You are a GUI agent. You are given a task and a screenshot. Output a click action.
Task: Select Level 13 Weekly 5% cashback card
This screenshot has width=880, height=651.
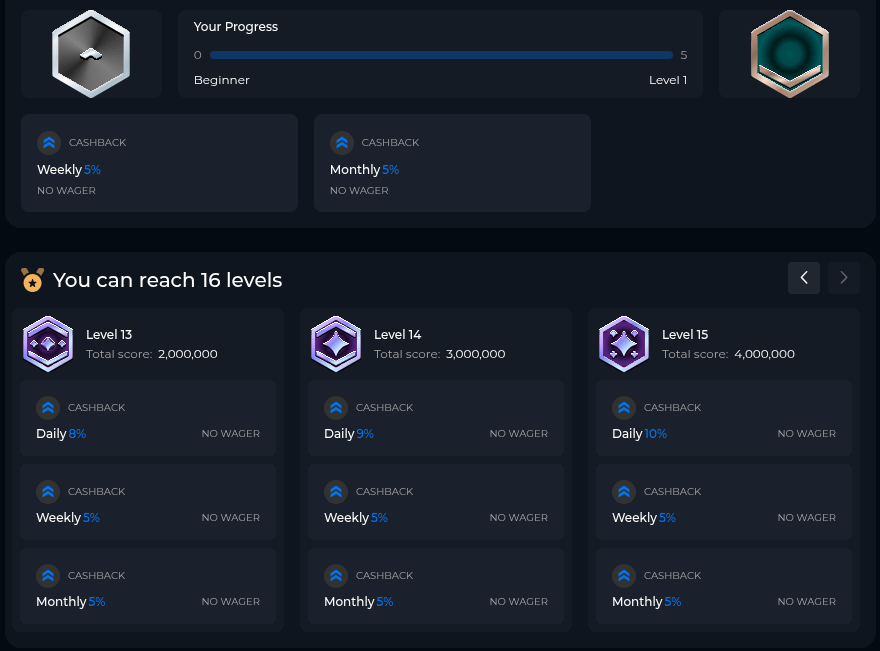148,504
